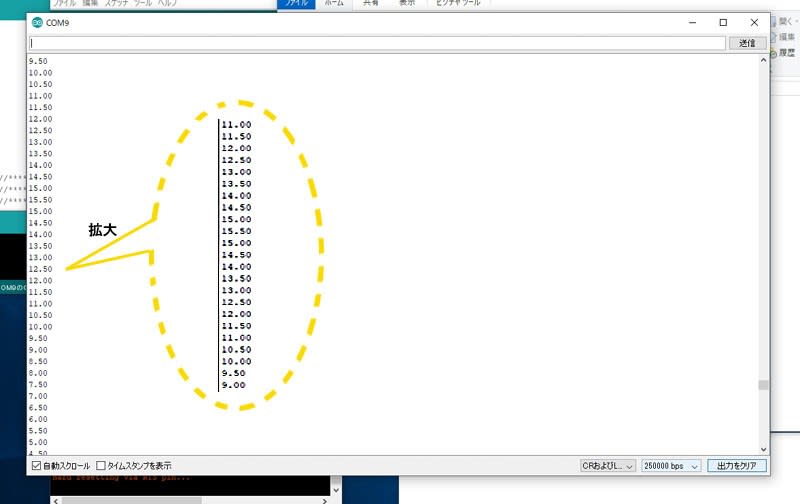
Task: Enable the タイムスタンプを表示 checkbox
Action: [x=101, y=466]
